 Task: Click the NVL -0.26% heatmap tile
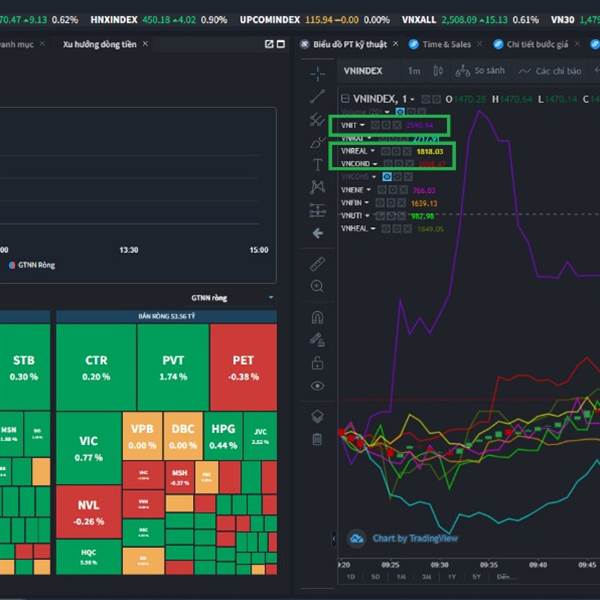coord(89,512)
